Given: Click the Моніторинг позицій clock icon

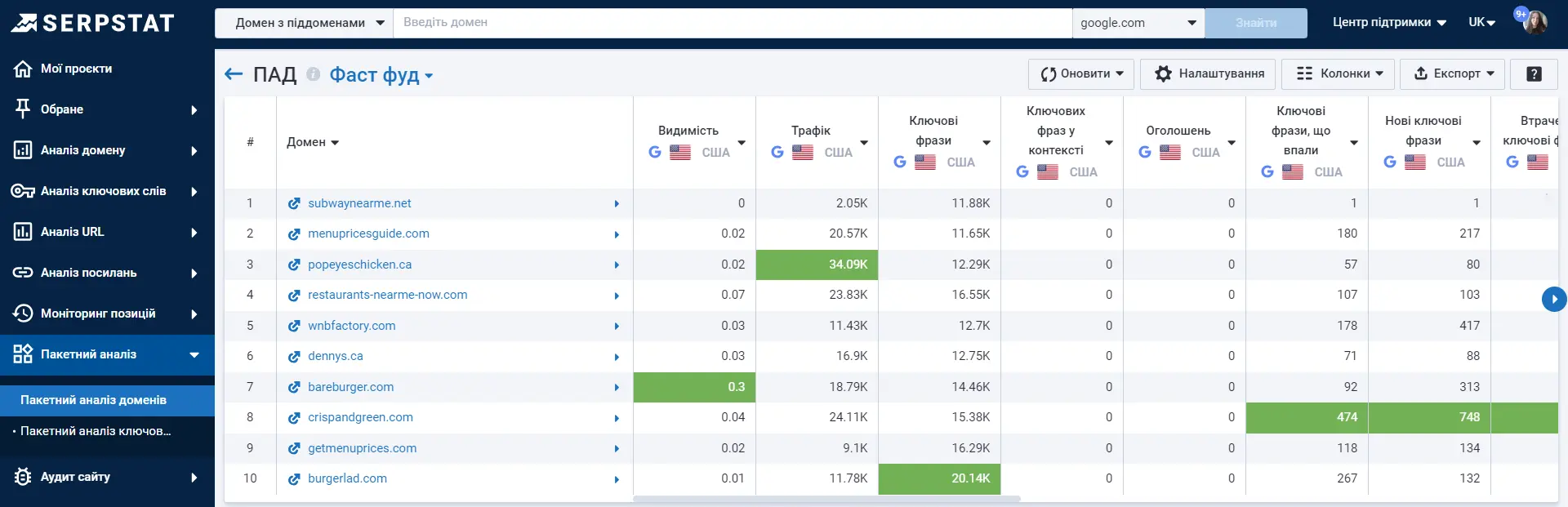Looking at the screenshot, I should [x=23, y=314].
